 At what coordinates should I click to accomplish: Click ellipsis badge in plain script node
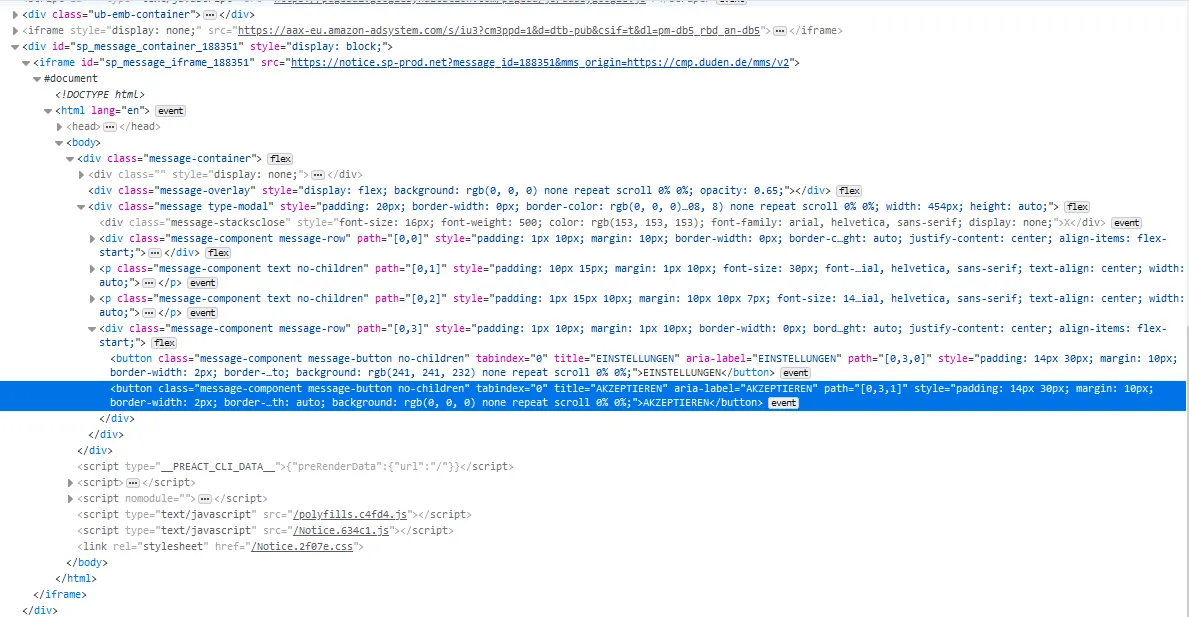click(133, 483)
